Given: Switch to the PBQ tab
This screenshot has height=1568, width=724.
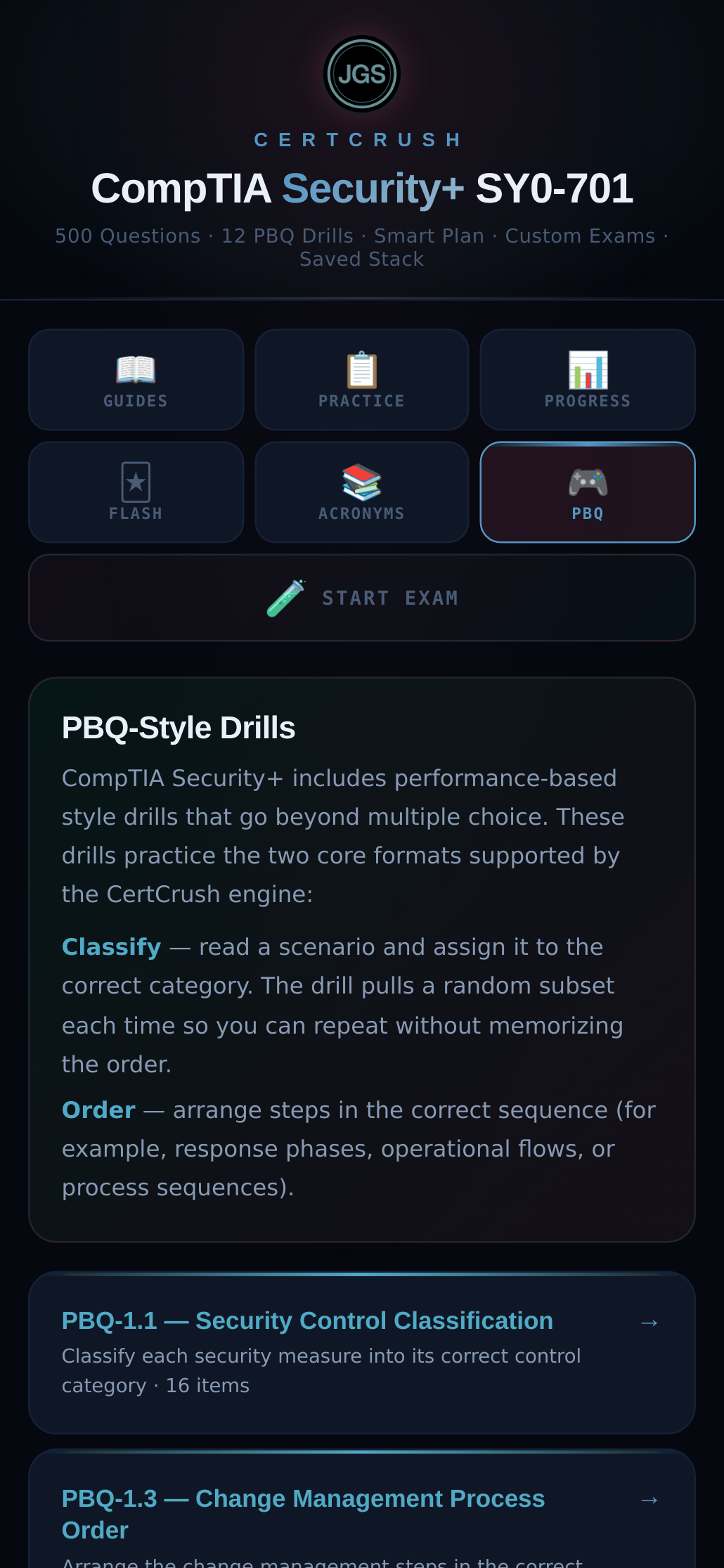Looking at the screenshot, I should pyautogui.click(x=588, y=492).
